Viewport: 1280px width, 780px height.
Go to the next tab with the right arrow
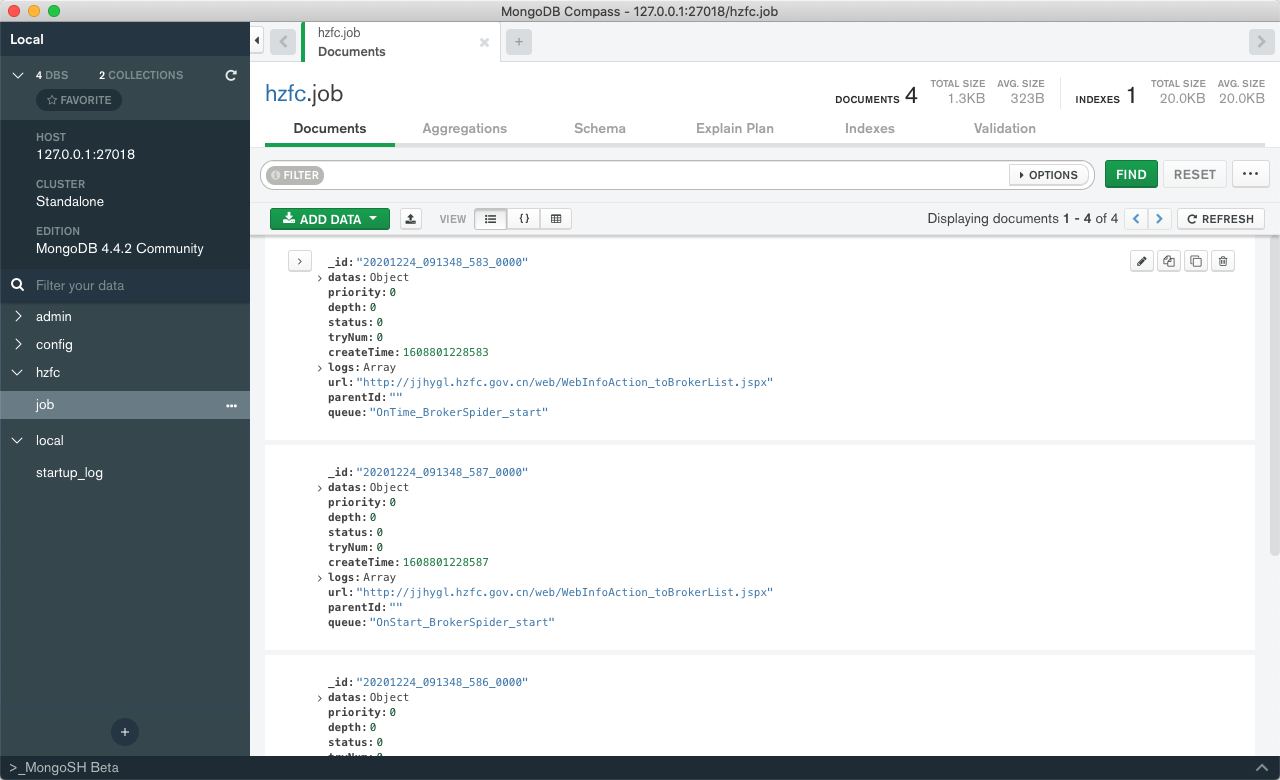(1260, 42)
